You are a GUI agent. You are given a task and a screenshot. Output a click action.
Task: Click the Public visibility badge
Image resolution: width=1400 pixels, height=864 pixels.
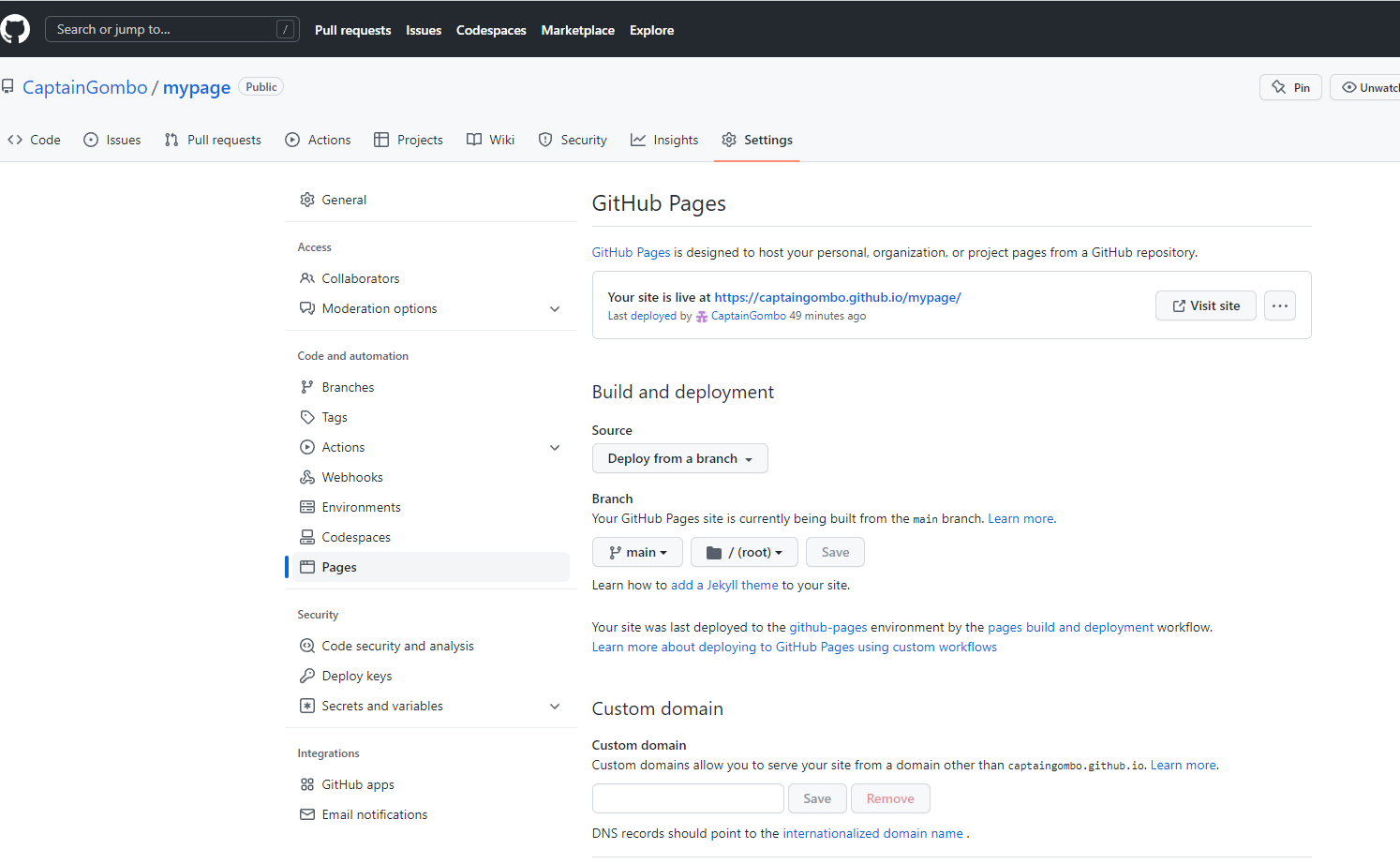(x=261, y=87)
